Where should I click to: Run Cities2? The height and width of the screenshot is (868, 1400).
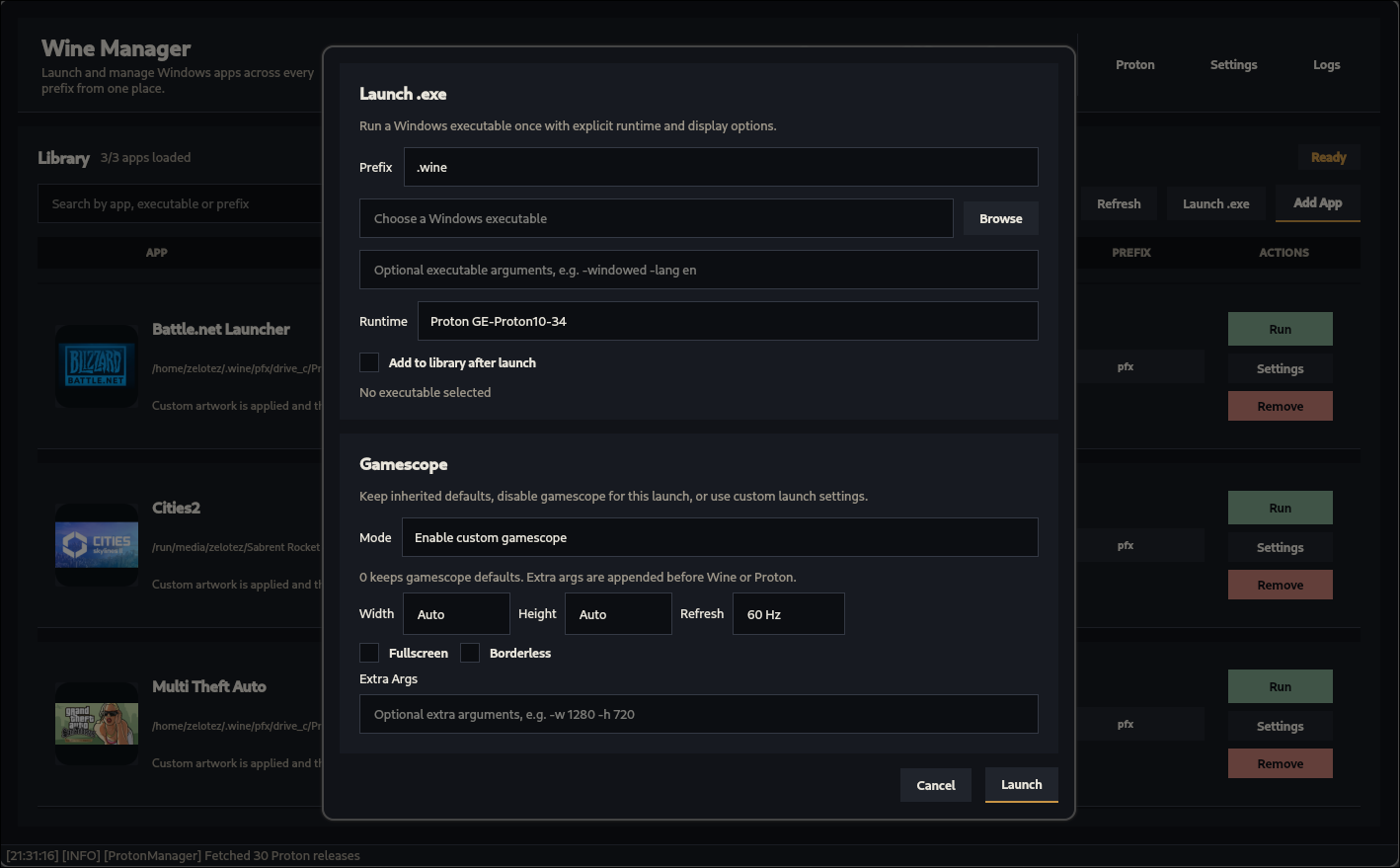click(1281, 508)
